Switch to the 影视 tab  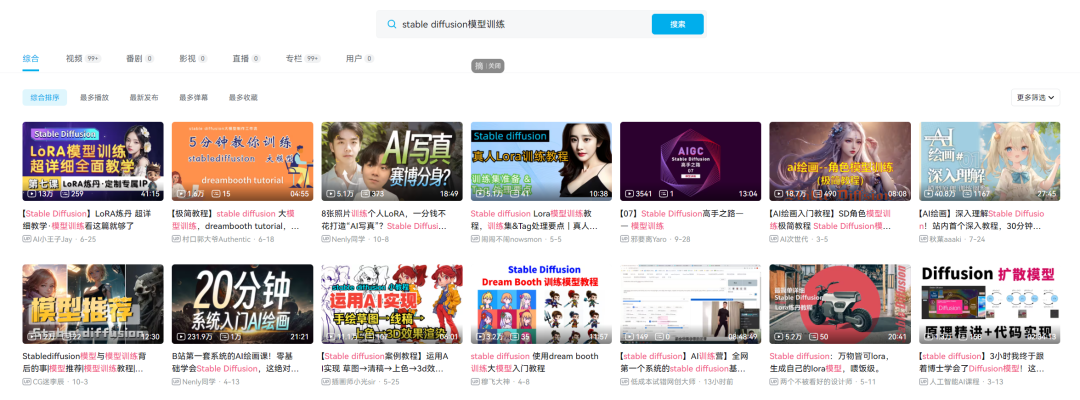point(193,59)
